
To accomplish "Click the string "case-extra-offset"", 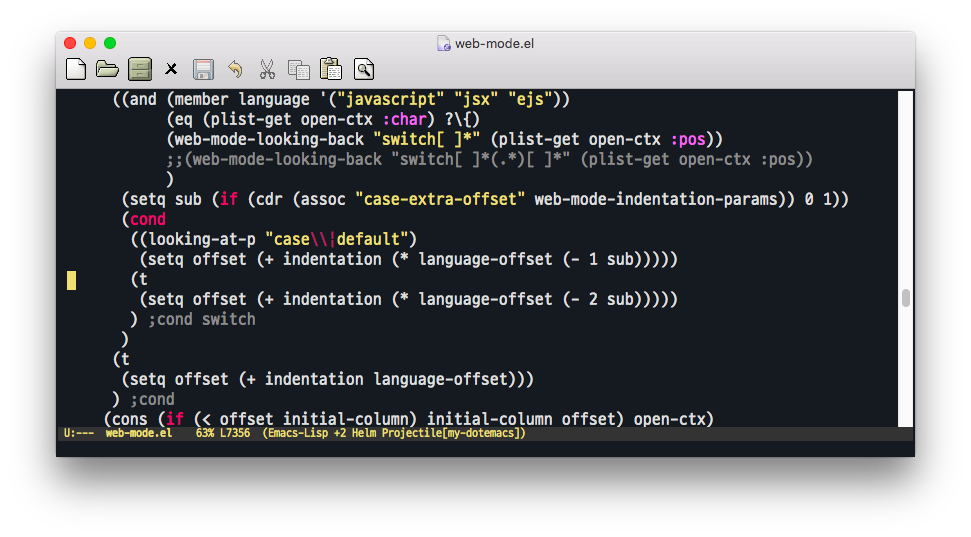I will coord(440,199).
